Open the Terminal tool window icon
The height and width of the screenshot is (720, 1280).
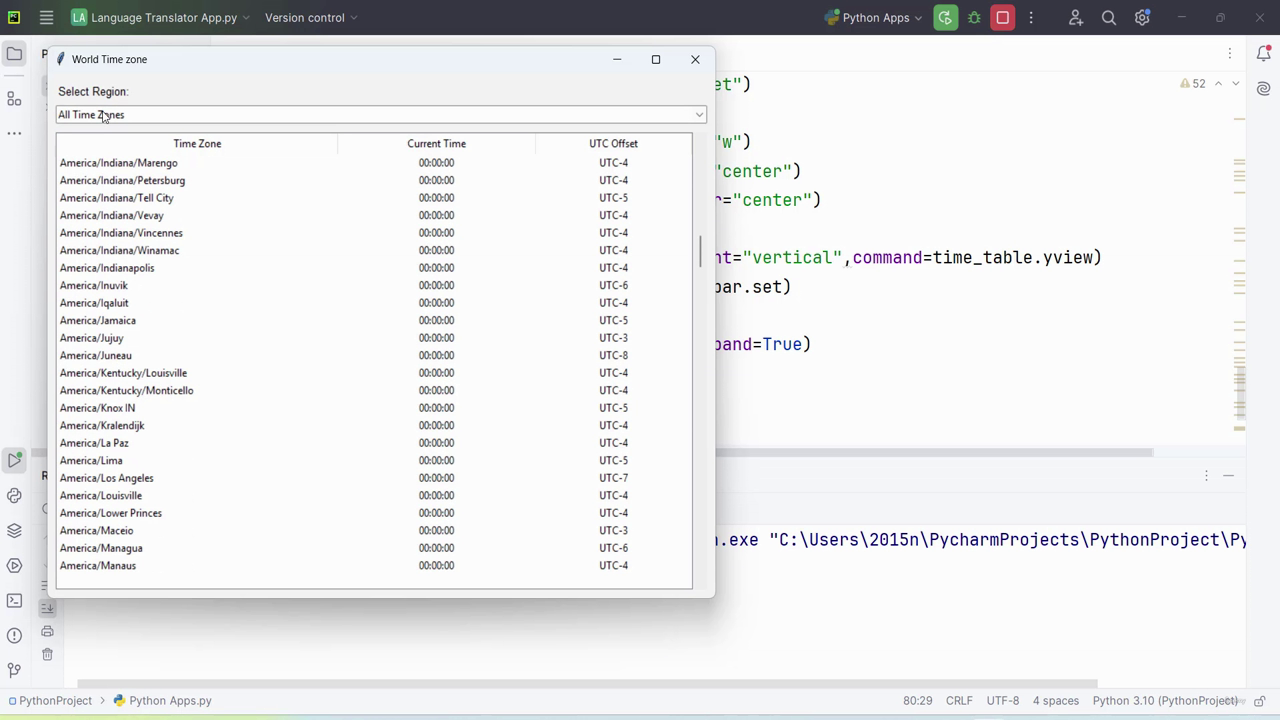coord(14,600)
